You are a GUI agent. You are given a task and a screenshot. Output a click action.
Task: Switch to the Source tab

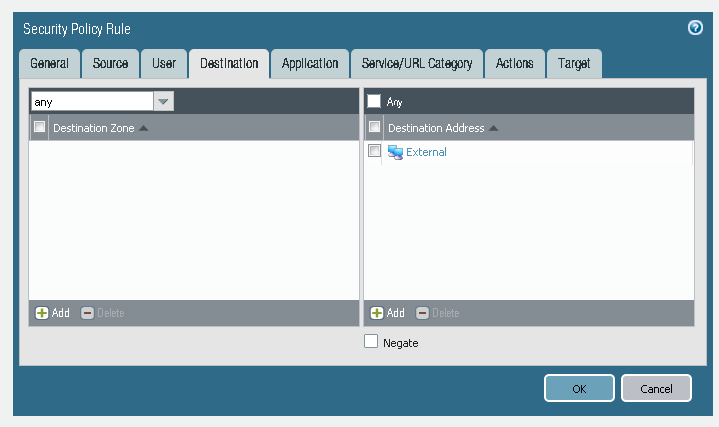[111, 63]
